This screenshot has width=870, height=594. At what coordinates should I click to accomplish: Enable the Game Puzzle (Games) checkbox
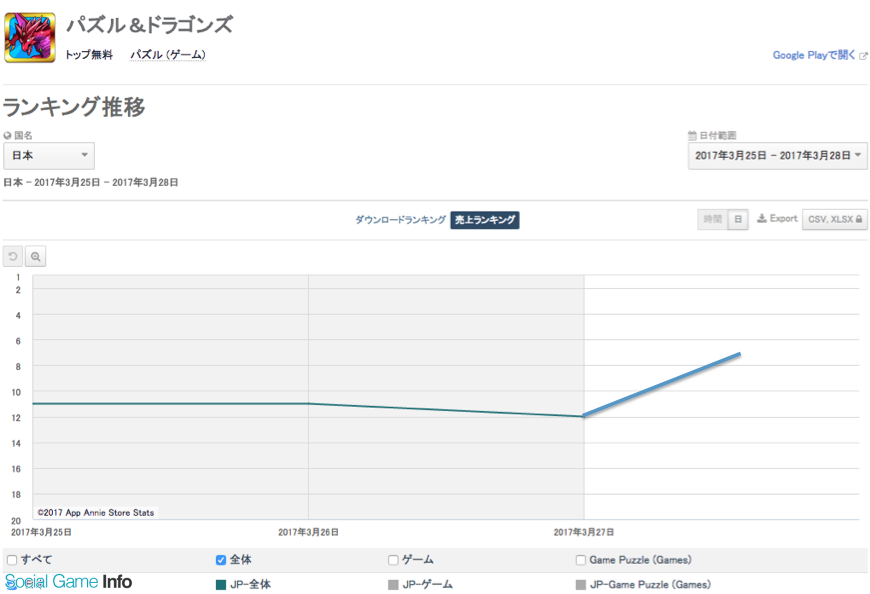tap(580, 560)
